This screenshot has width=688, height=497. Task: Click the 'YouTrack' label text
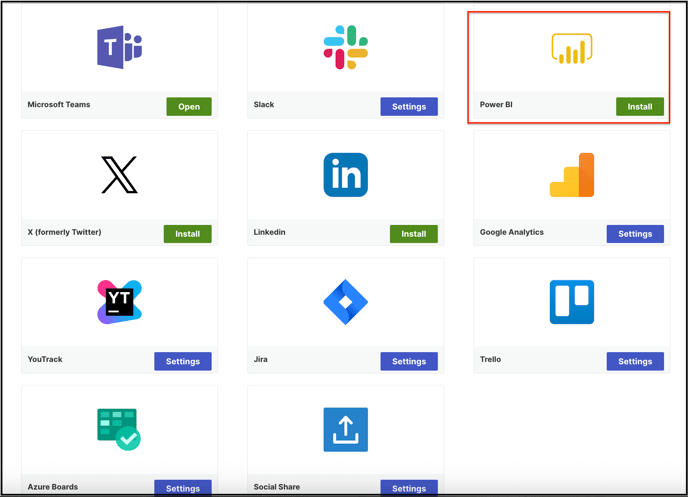coord(45,359)
